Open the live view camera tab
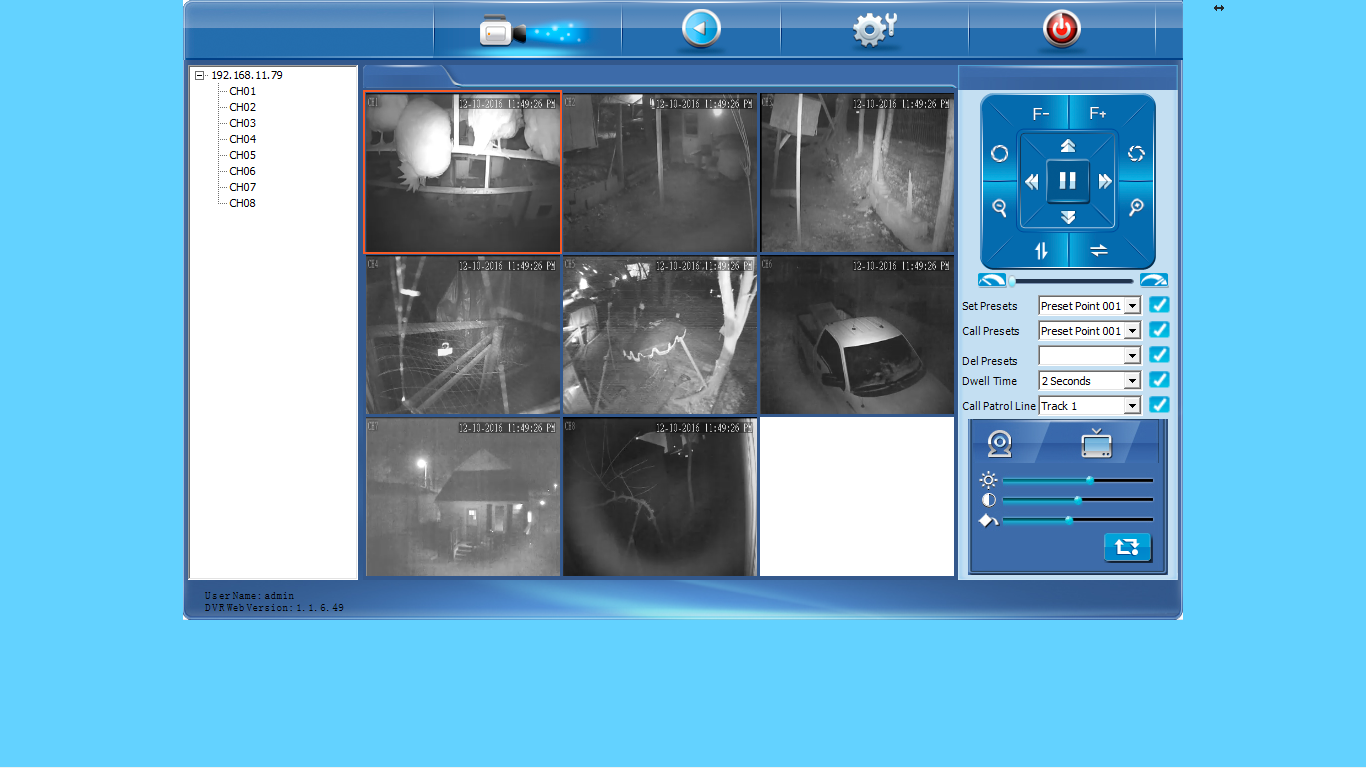This screenshot has height=768, width=1366. [x=527, y=30]
